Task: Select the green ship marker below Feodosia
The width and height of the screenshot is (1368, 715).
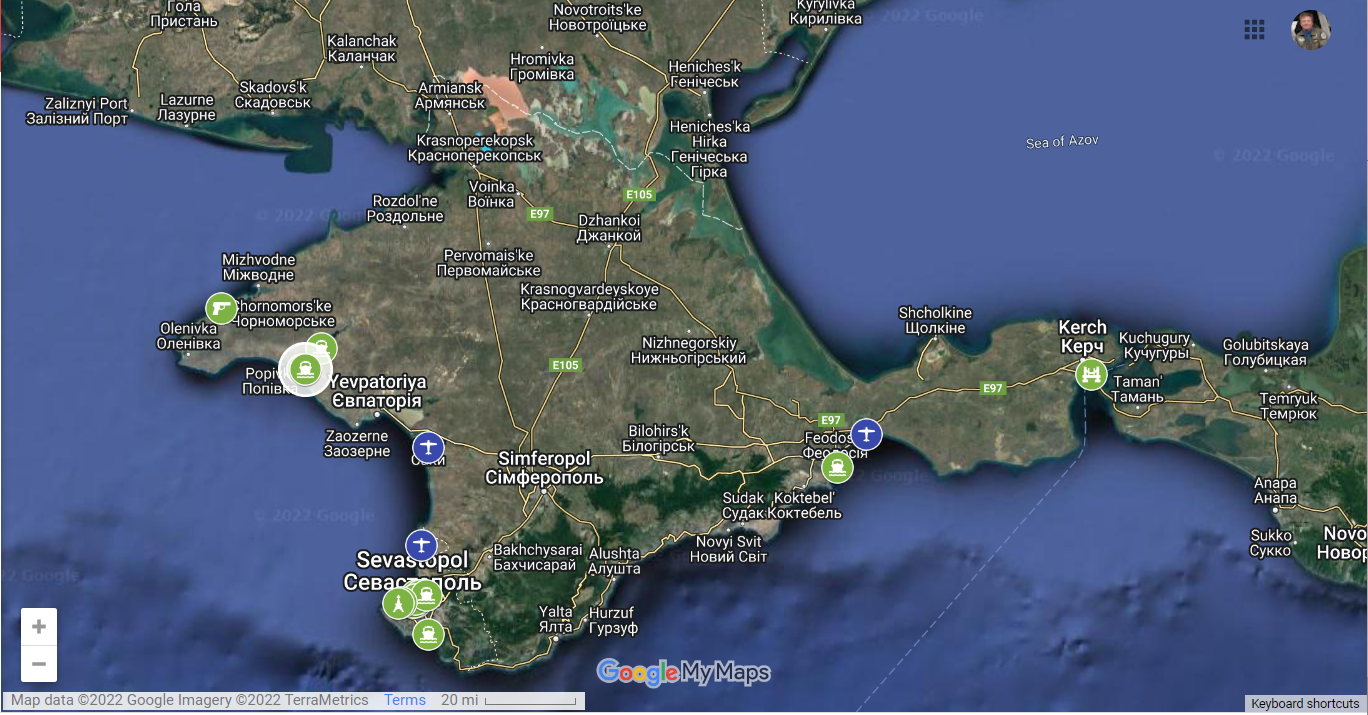Action: point(837,467)
